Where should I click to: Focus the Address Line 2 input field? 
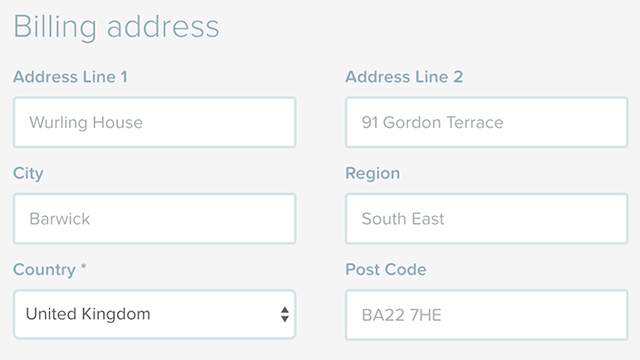tap(487, 122)
